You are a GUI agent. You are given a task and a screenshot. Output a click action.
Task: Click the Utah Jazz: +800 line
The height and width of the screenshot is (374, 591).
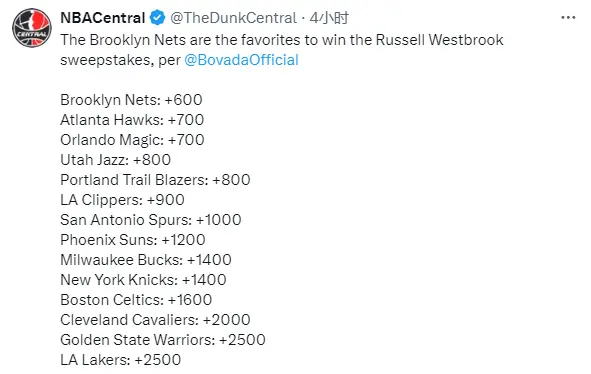pyautogui.click(x=115, y=160)
